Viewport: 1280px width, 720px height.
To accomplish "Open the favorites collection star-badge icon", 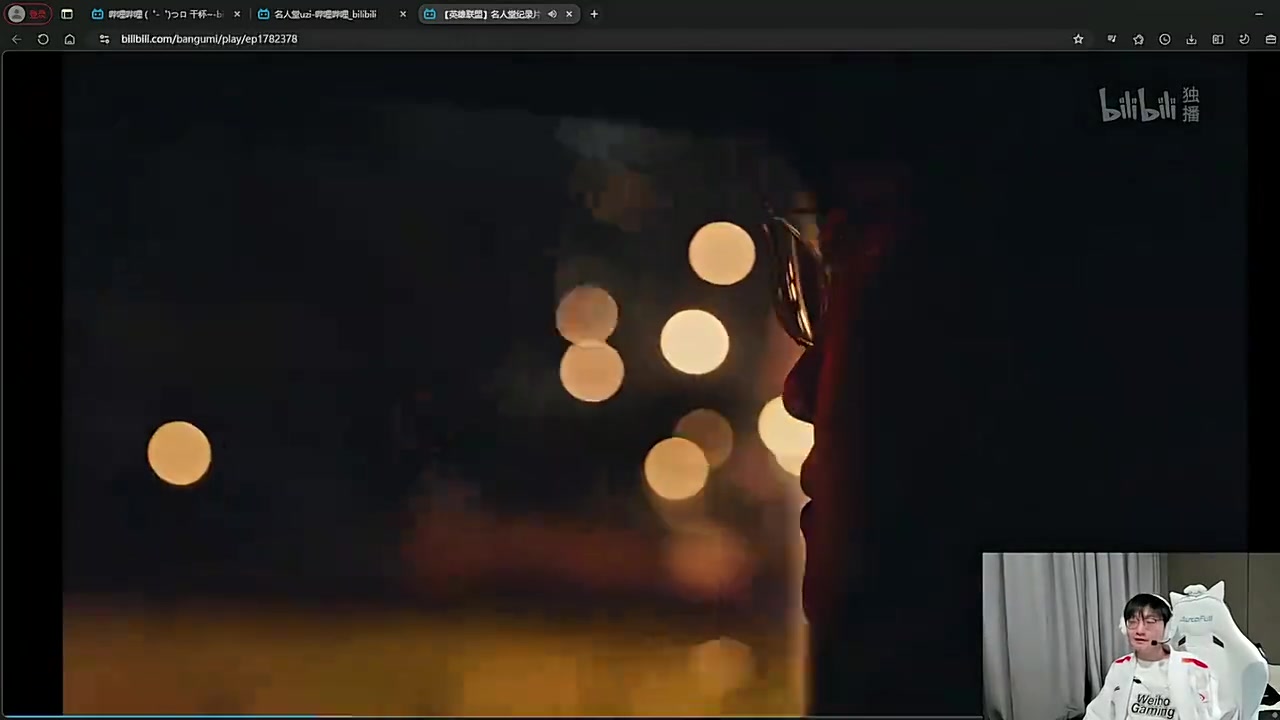I will pos(1138,39).
